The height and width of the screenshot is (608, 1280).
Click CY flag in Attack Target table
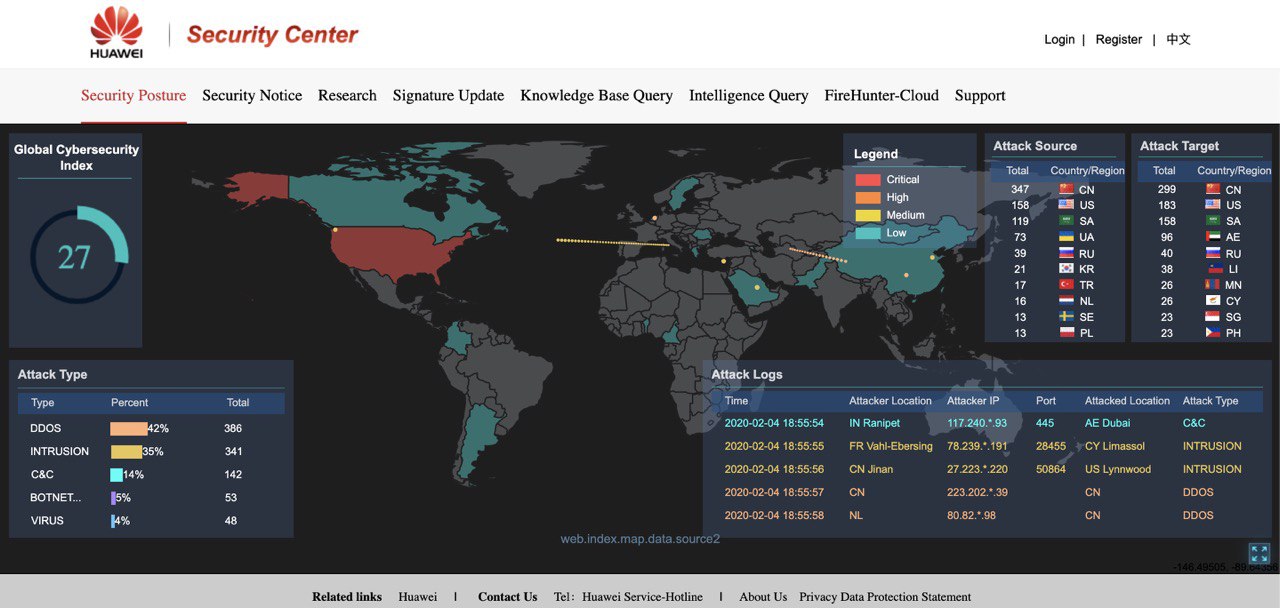(x=1213, y=301)
